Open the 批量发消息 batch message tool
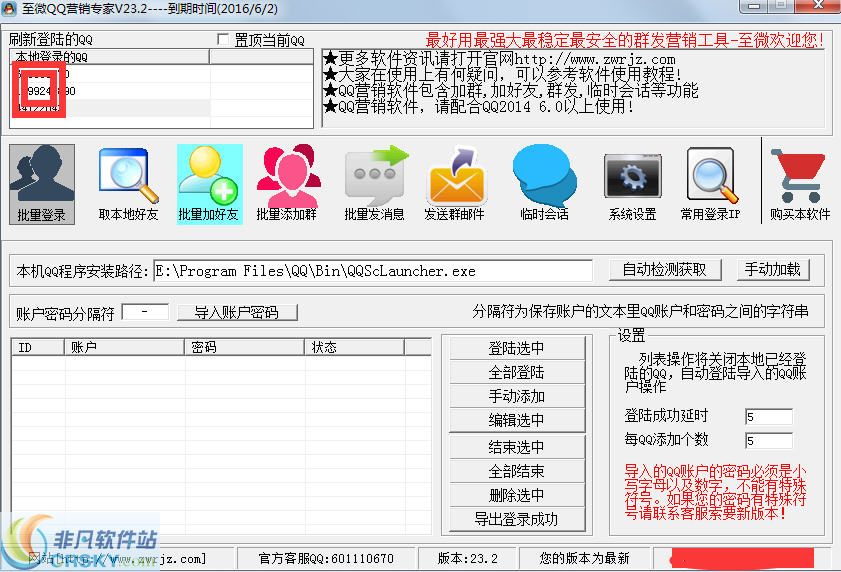The height and width of the screenshot is (572, 841). (375, 184)
